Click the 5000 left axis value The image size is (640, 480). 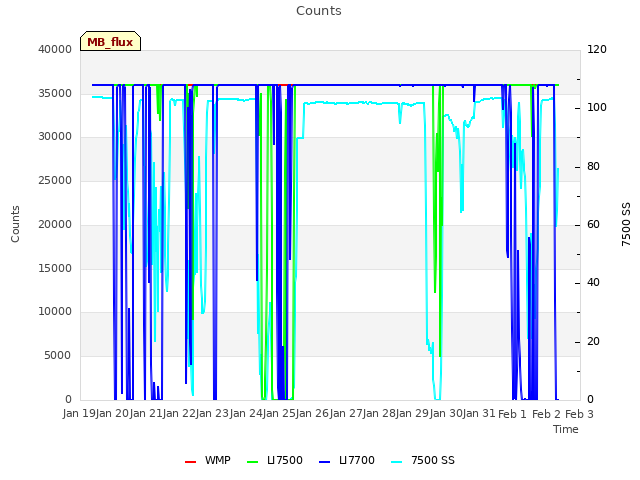[x=58, y=356]
